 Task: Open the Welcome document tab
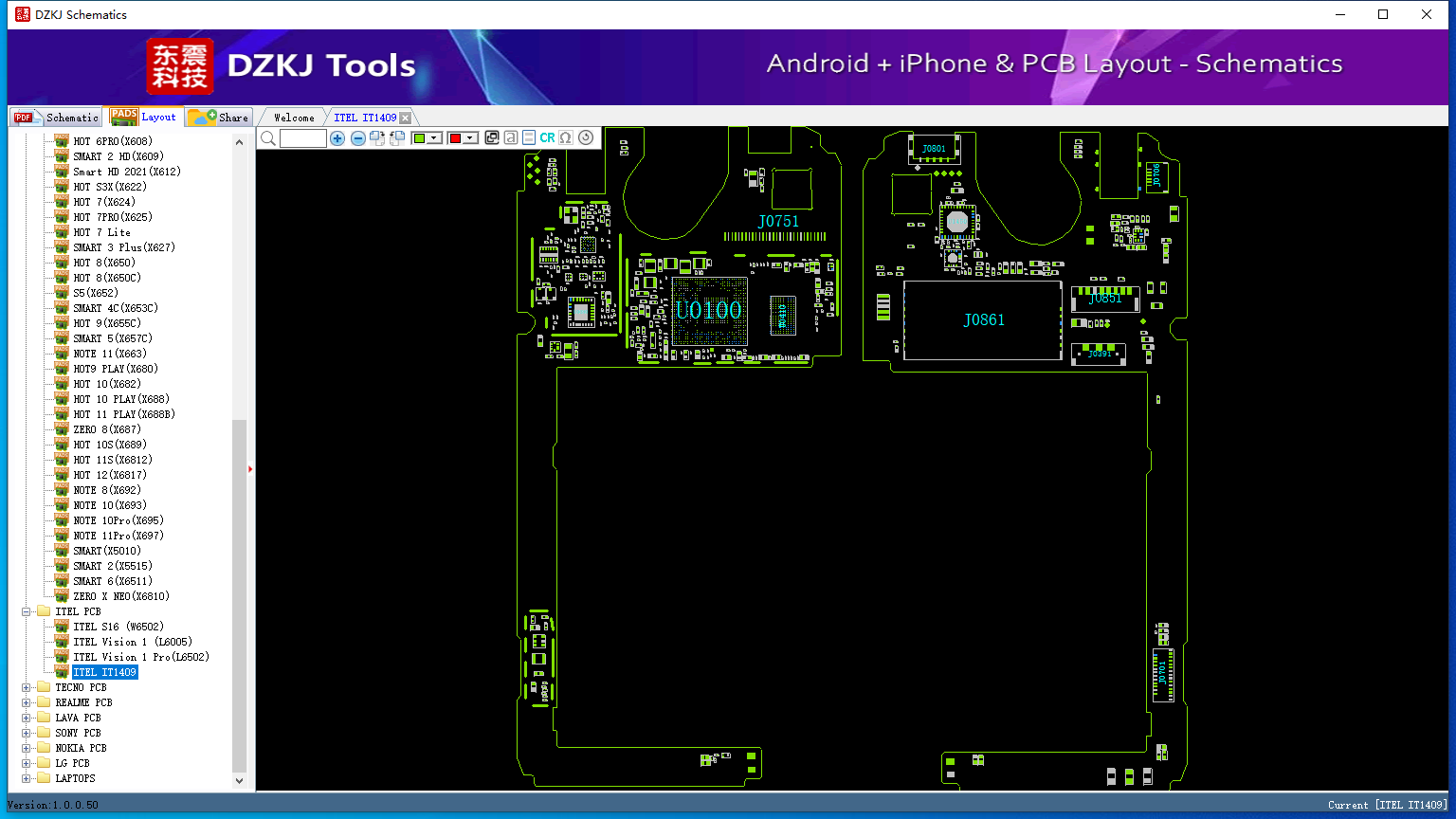coord(294,118)
